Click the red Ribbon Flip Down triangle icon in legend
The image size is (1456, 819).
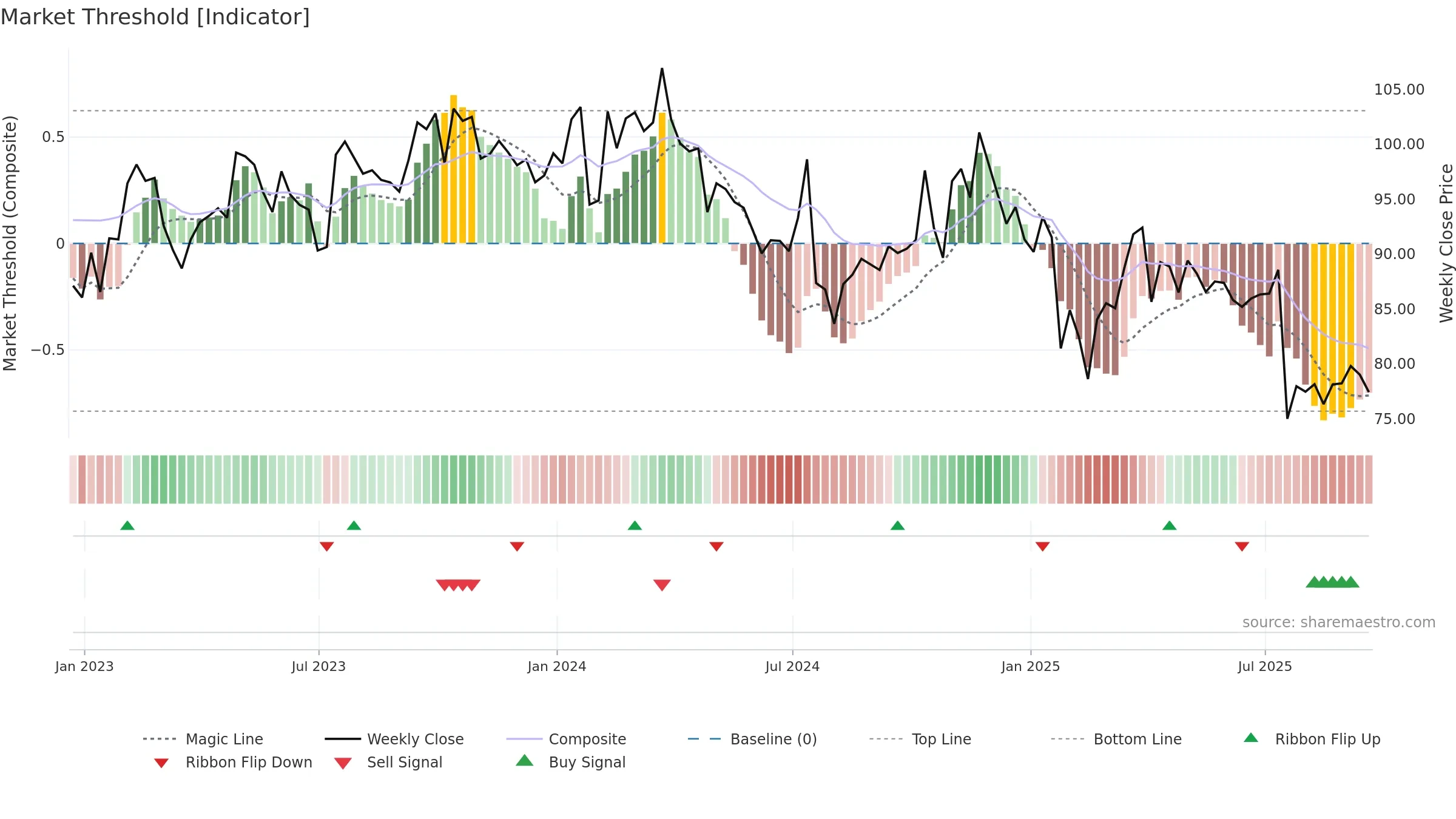161,763
